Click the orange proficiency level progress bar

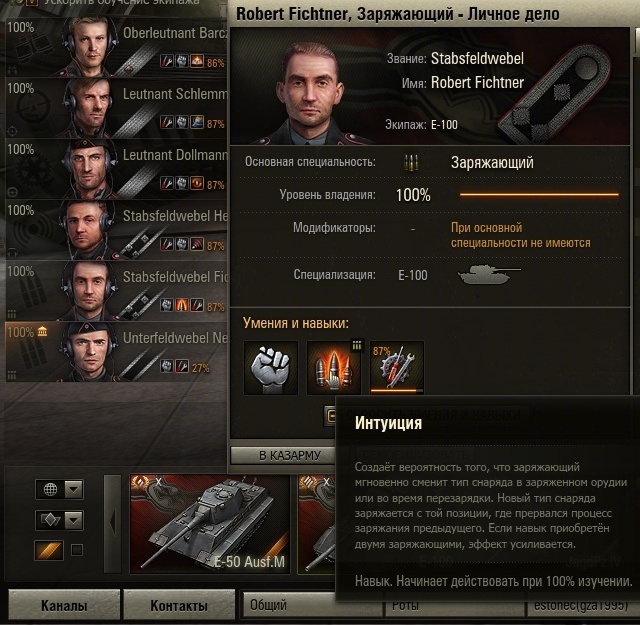click(x=539, y=195)
